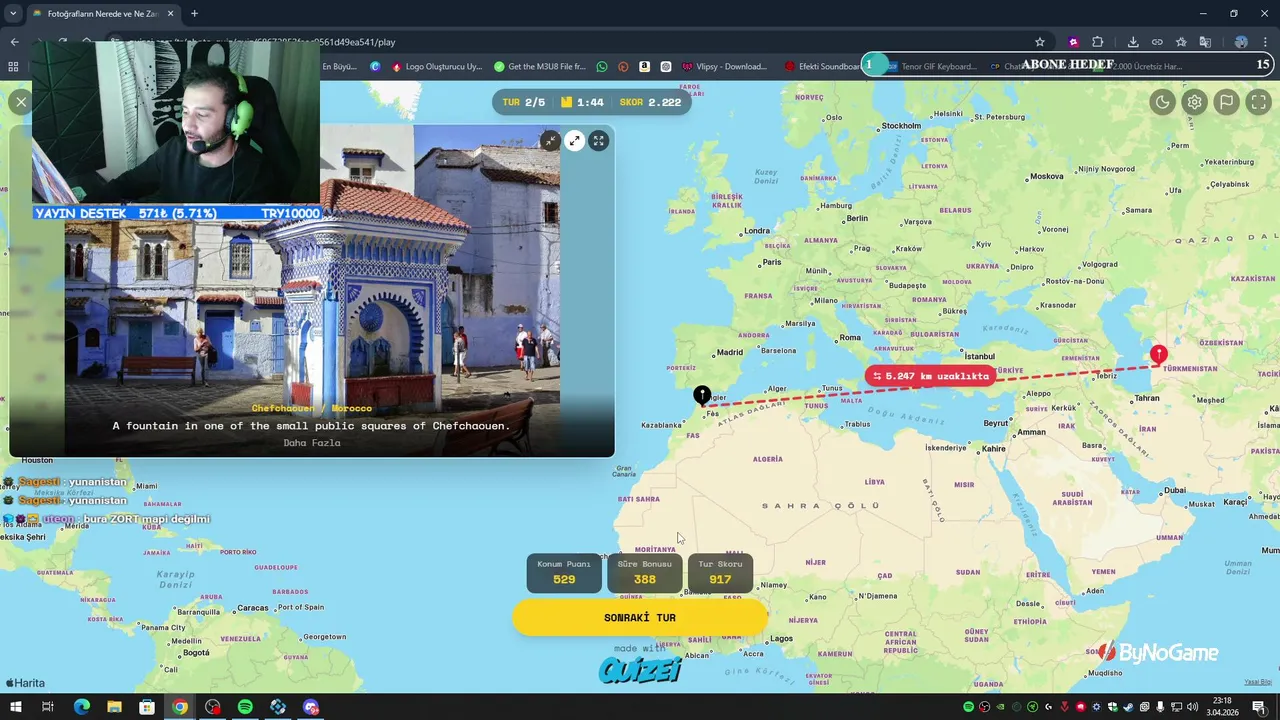Image resolution: width=1280 pixels, height=720 pixels.
Task: Open the tab search dropdown
Action: [12, 14]
